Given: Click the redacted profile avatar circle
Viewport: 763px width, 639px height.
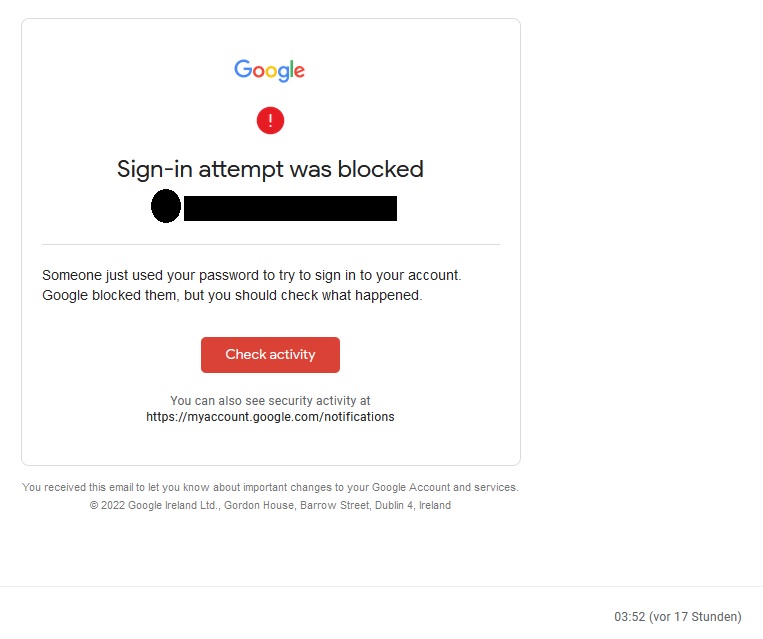Looking at the screenshot, I should [166, 206].
